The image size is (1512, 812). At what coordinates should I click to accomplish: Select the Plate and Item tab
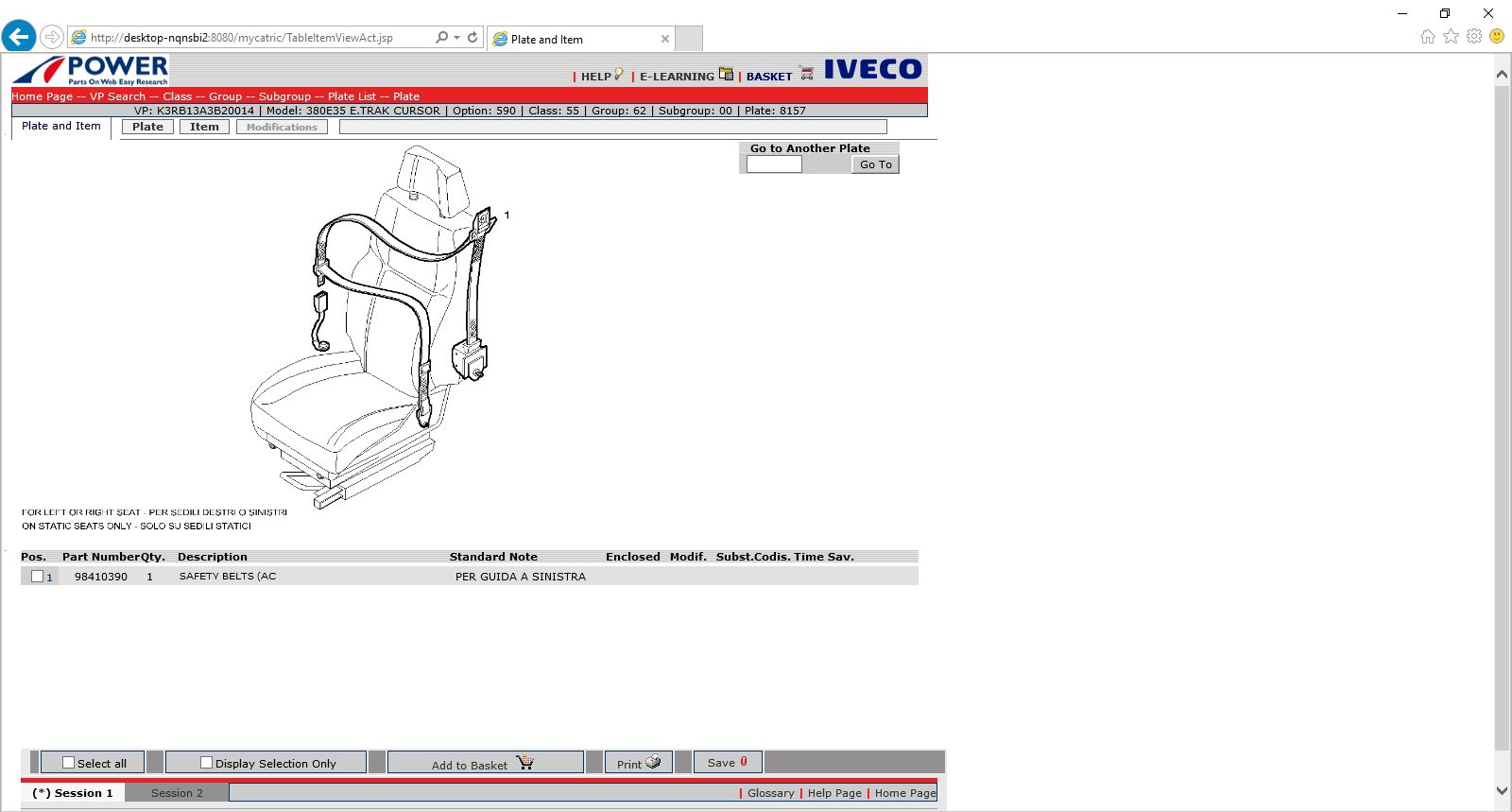(x=61, y=126)
